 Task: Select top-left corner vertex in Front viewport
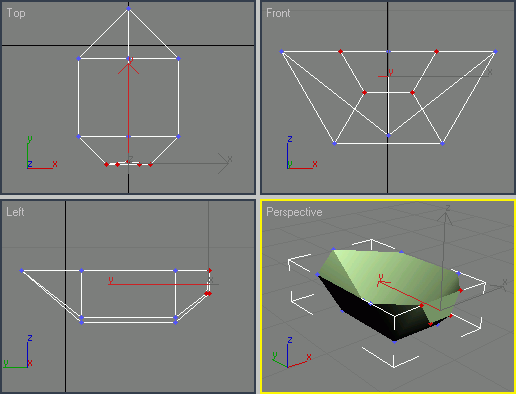tap(282, 51)
